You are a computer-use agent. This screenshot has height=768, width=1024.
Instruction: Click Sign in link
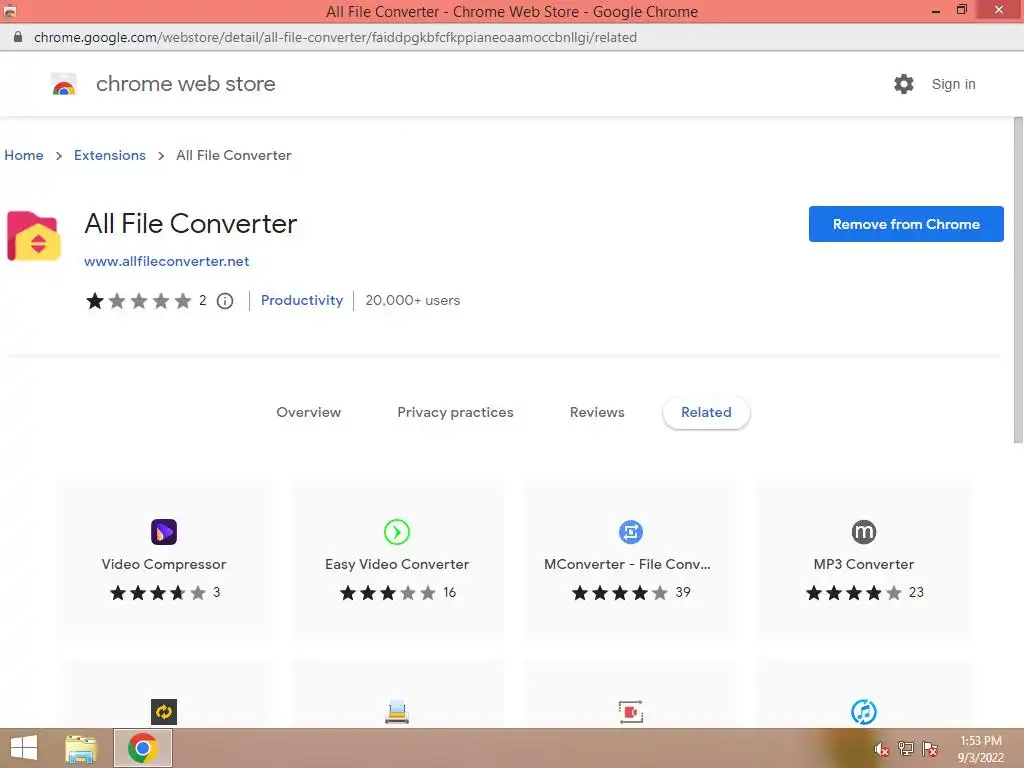[953, 84]
